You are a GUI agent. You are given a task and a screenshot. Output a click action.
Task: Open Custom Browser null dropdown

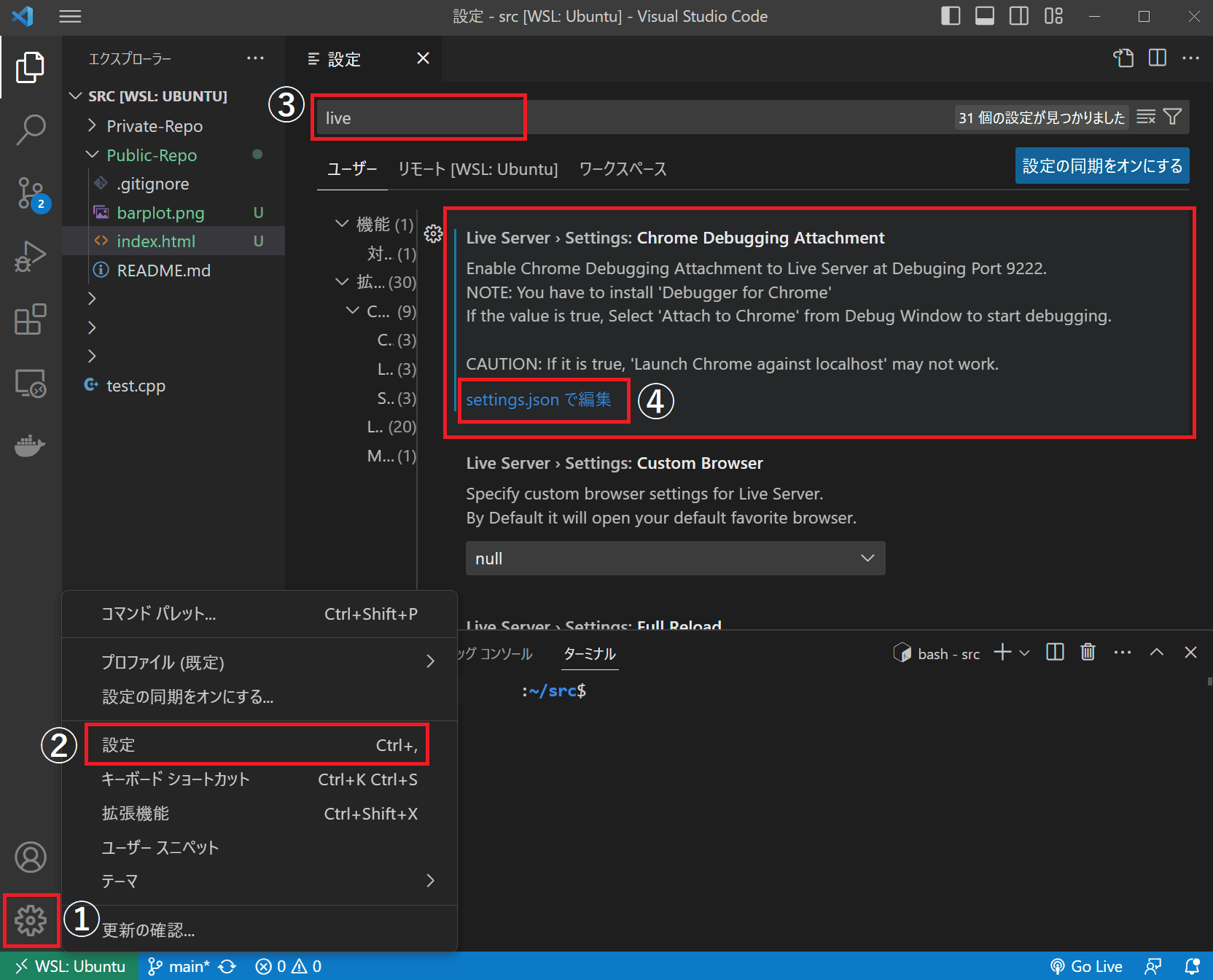coord(675,559)
